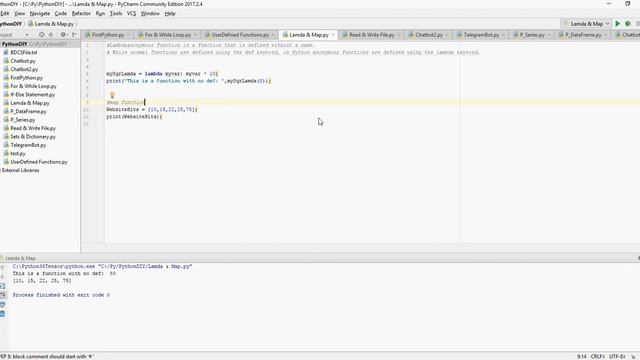This screenshot has height=360, width=640.
Task: Switch to Read & Write File.py tab
Action: point(371,35)
